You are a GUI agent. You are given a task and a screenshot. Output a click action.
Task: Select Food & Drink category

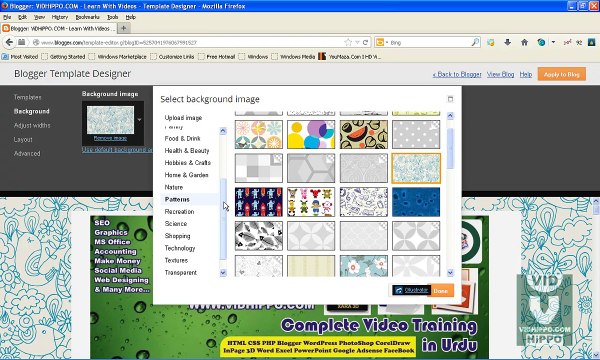click(183, 138)
